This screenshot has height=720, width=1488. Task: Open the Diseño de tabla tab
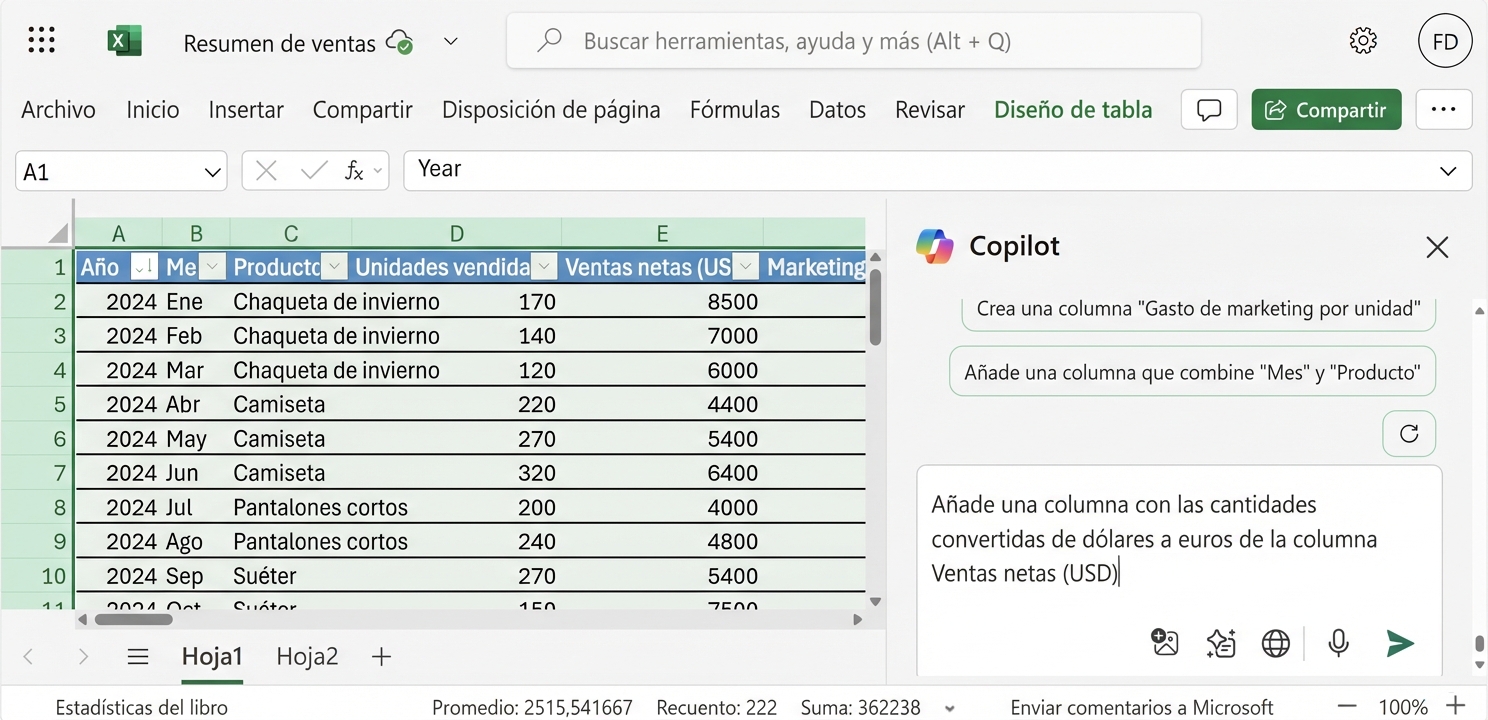(x=1073, y=109)
